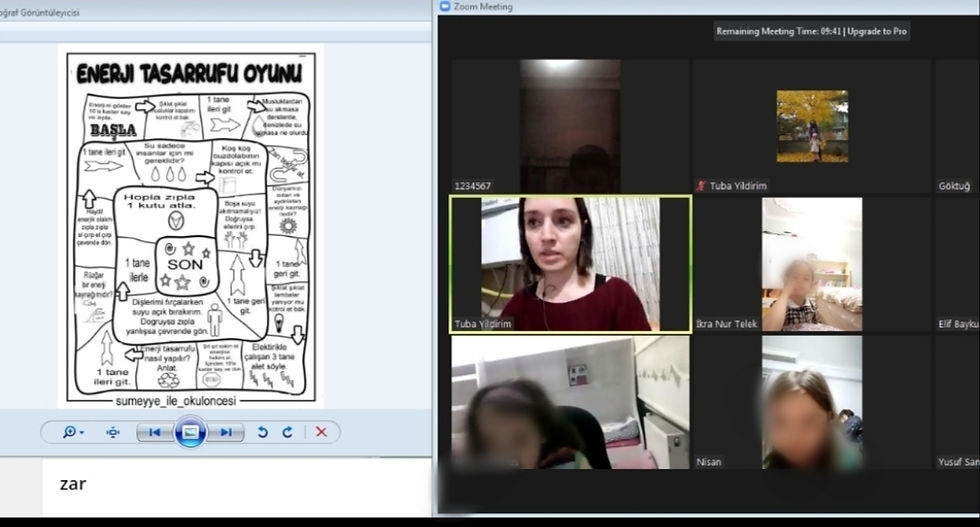Select the Ikra Nur Telek video tile
This screenshot has height=527, width=980.
point(812,264)
